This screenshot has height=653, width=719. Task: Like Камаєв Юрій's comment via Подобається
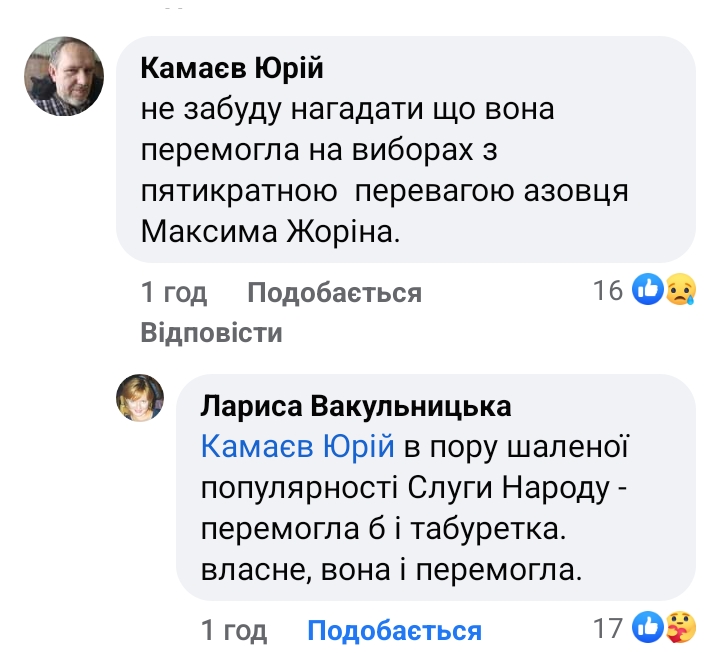tap(334, 293)
